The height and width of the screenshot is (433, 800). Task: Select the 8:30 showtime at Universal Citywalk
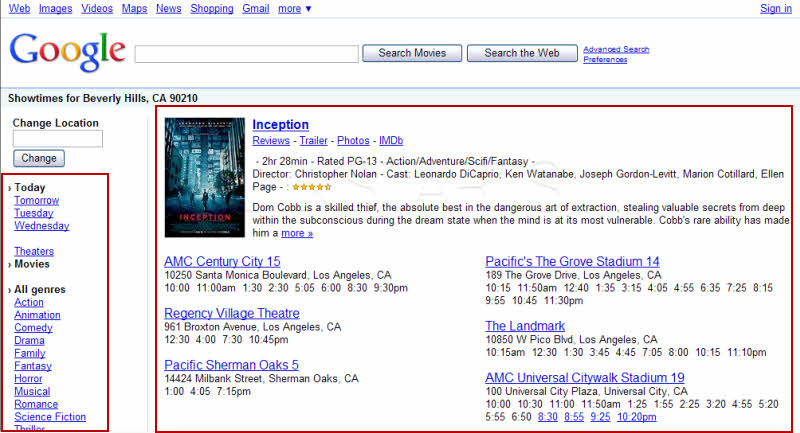pos(547,417)
